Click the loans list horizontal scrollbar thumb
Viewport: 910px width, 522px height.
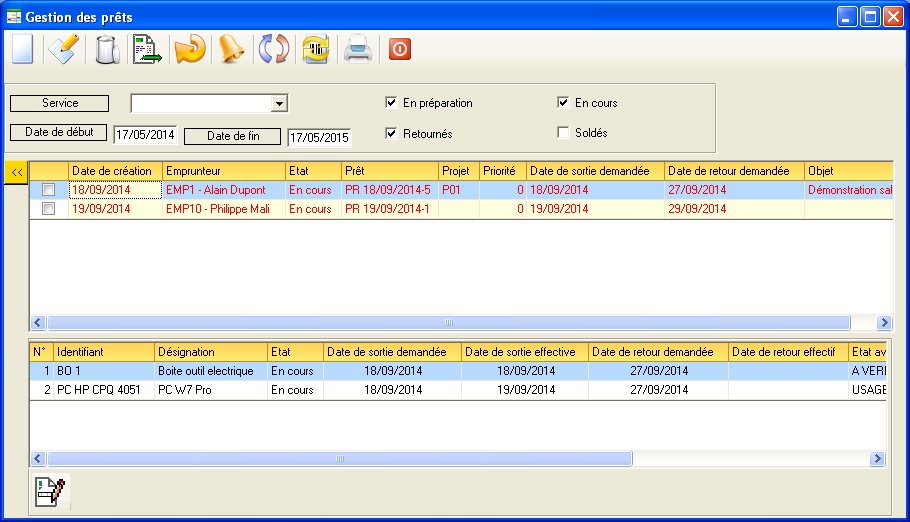449,323
